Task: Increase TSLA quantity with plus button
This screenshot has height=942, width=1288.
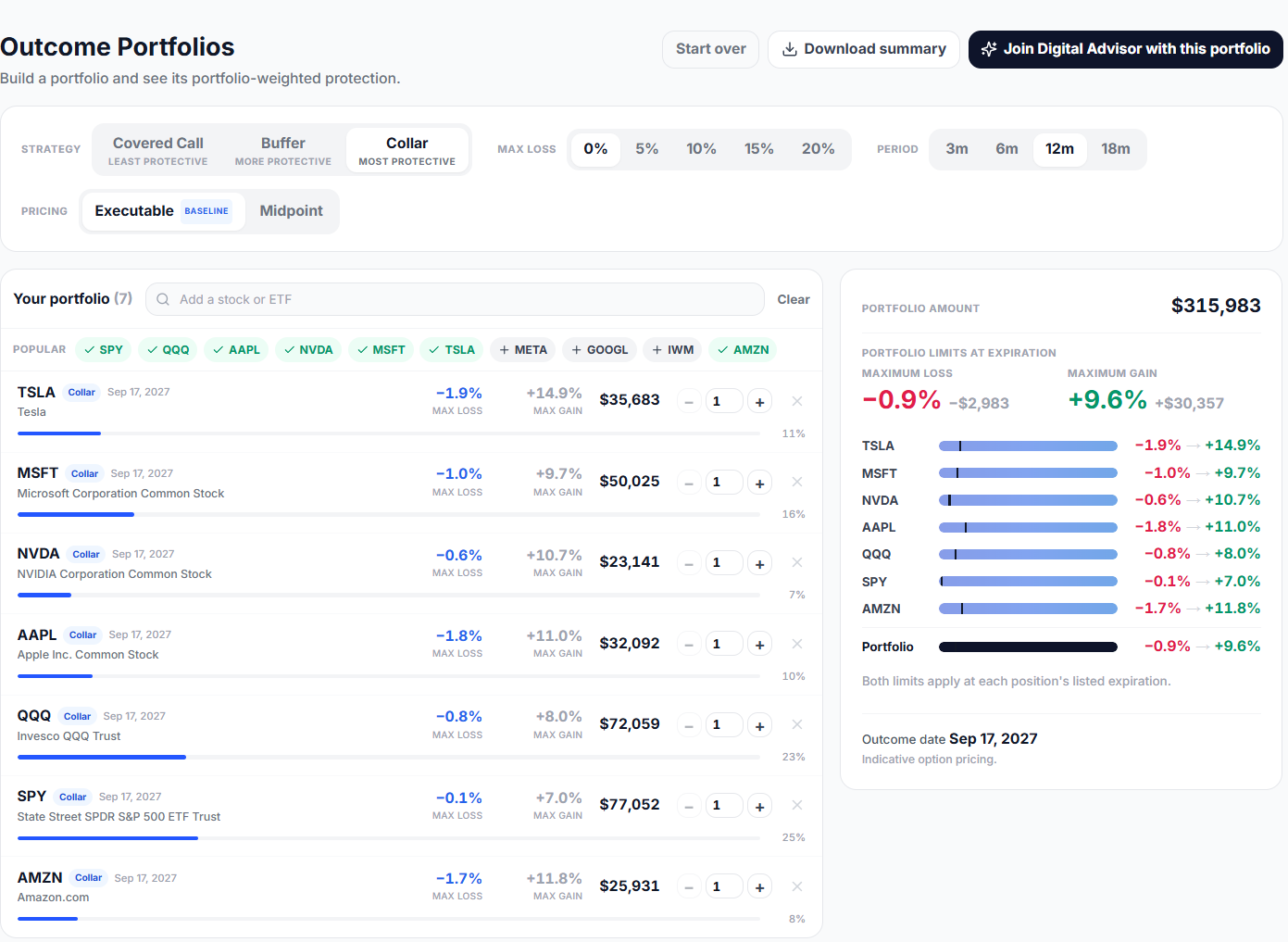Action: pos(759,402)
